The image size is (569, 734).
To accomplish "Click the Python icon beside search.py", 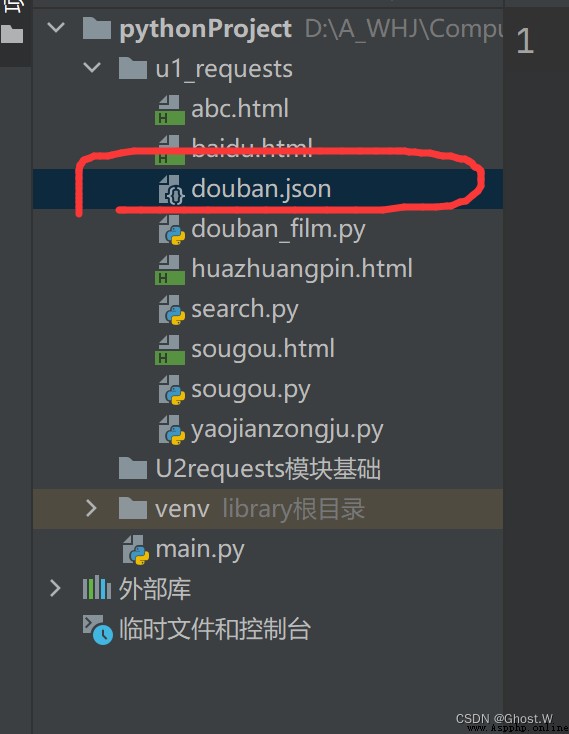I will pyautogui.click(x=171, y=310).
